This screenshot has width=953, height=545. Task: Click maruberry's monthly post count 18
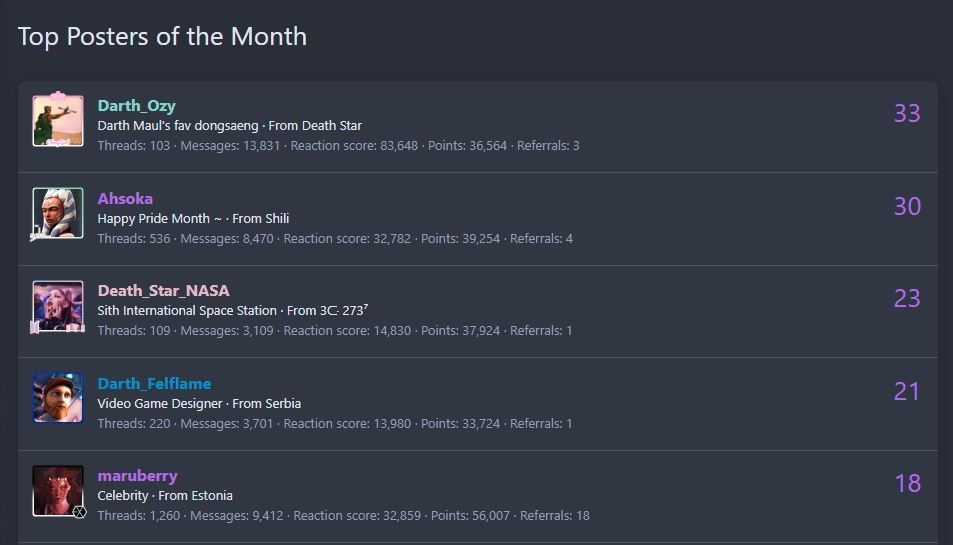pos(907,484)
